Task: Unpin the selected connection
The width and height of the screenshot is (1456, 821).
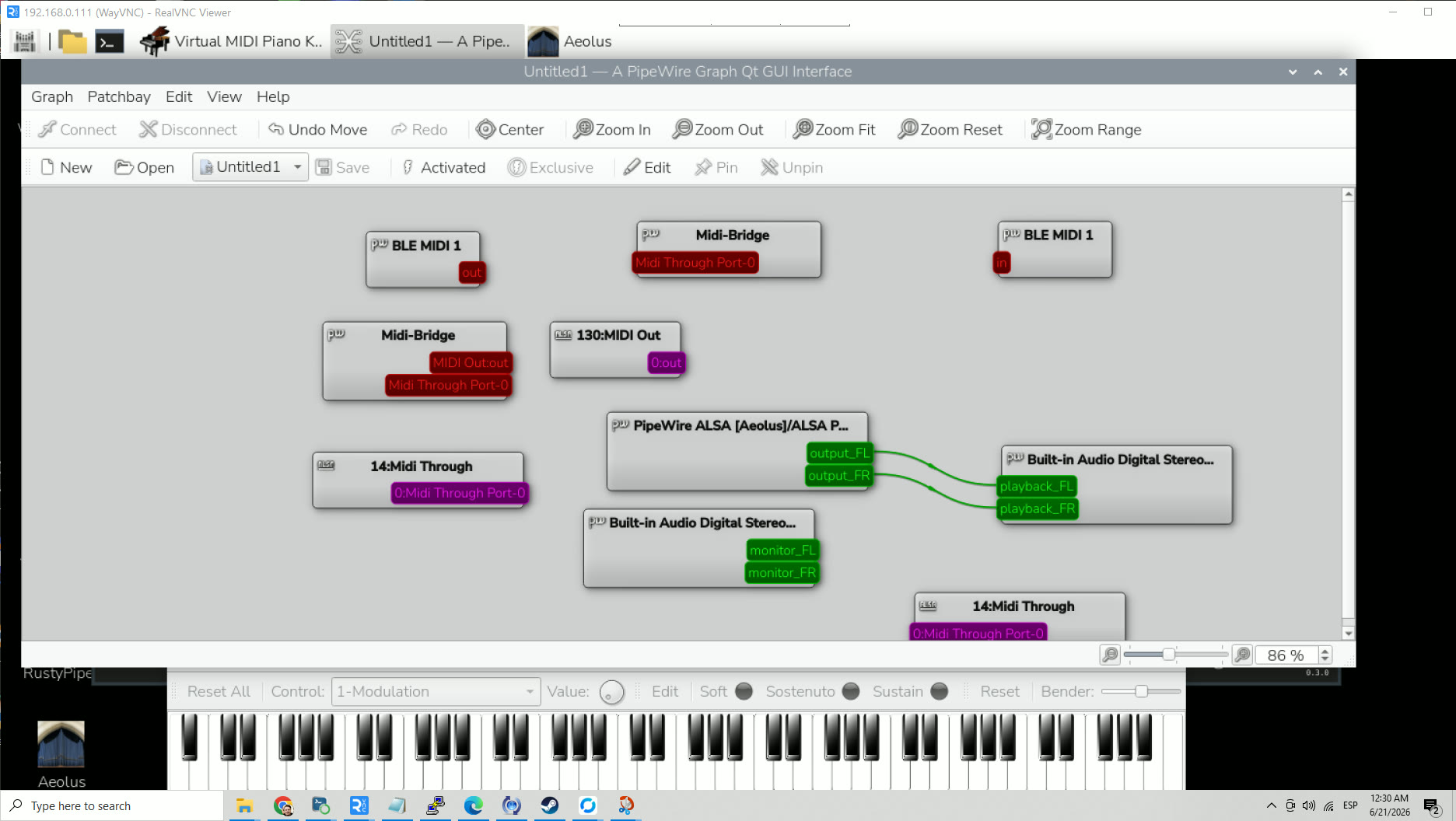Action: [x=791, y=167]
